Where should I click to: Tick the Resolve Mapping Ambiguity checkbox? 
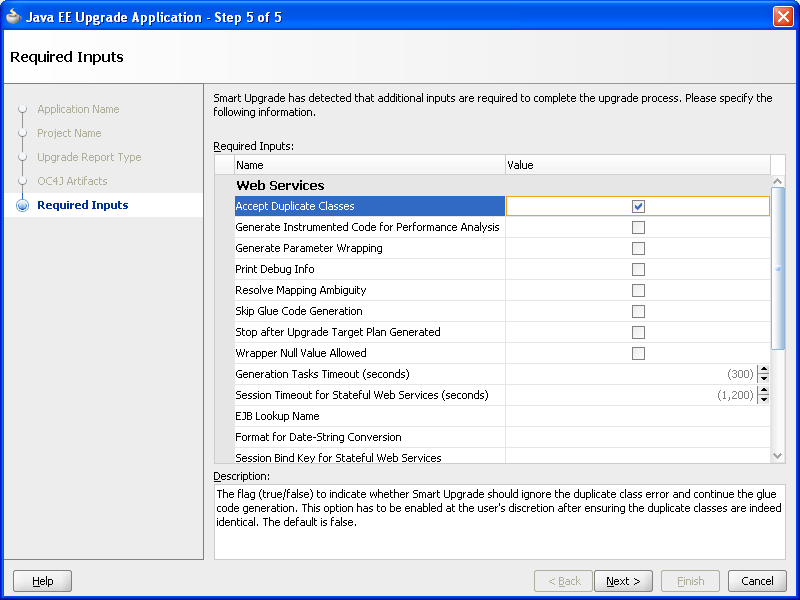point(638,290)
